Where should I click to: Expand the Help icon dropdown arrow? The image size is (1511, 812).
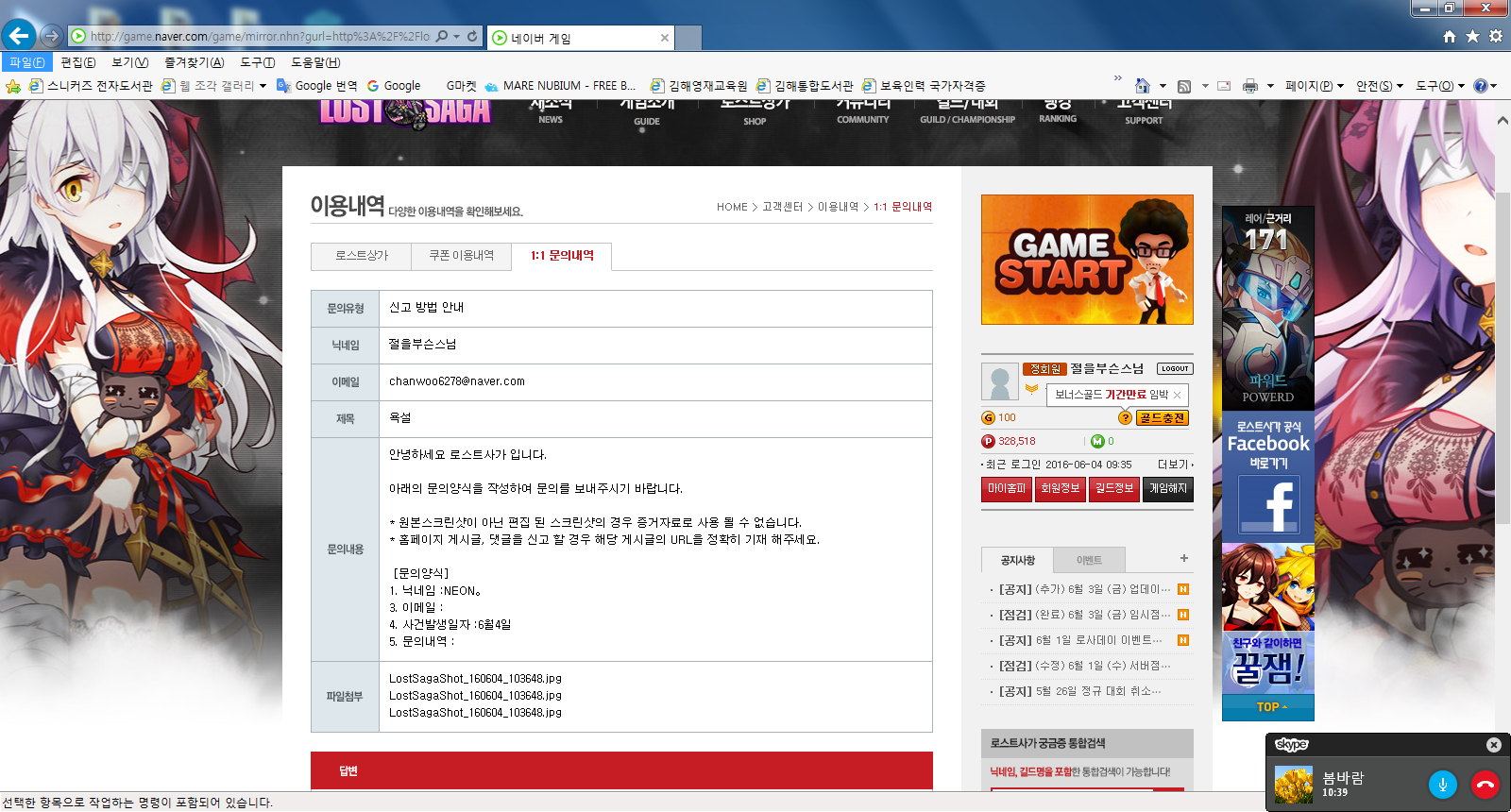[1494, 86]
